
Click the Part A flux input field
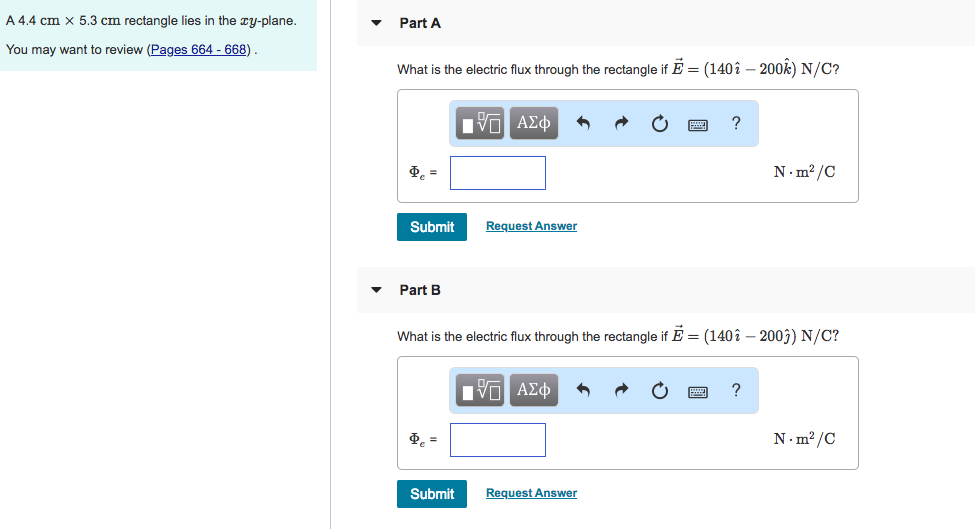(498, 172)
